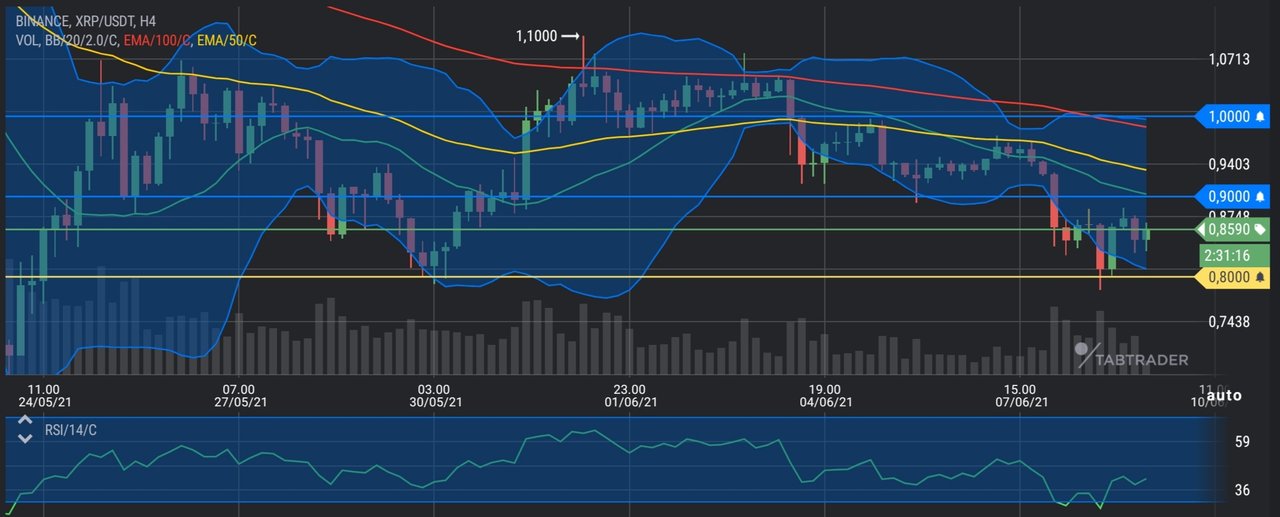Click the 01/06/21 date label
Image resolution: width=1280 pixels, height=517 pixels.
click(x=630, y=402)
